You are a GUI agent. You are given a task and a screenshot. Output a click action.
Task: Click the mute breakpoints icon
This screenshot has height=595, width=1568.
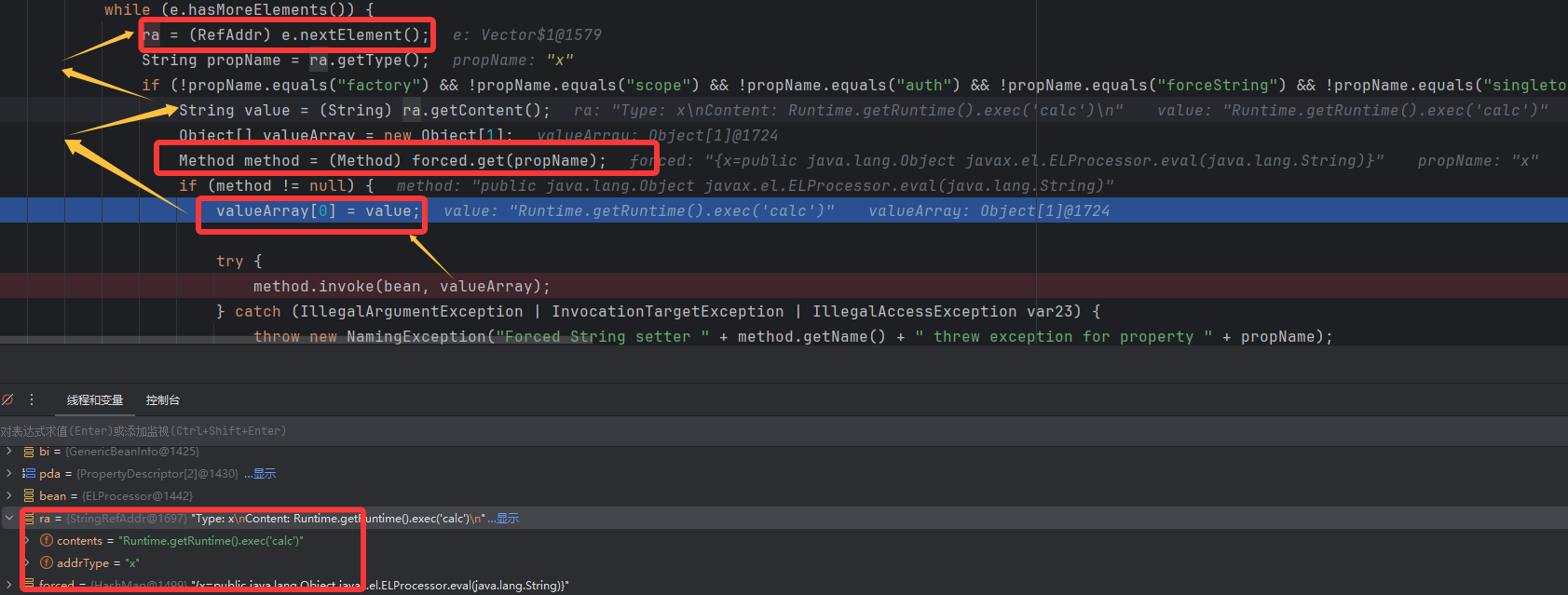click(x=7, y=399)
